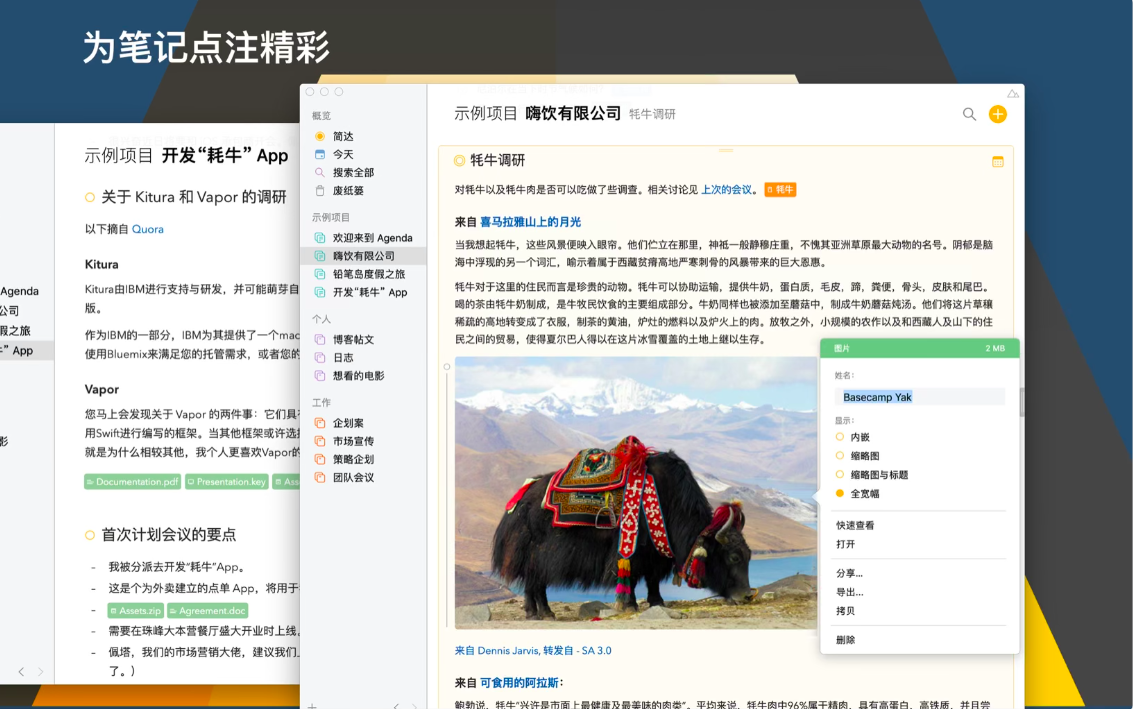
Task: Click 导出... in the image popup
Action: click(849, 592)
